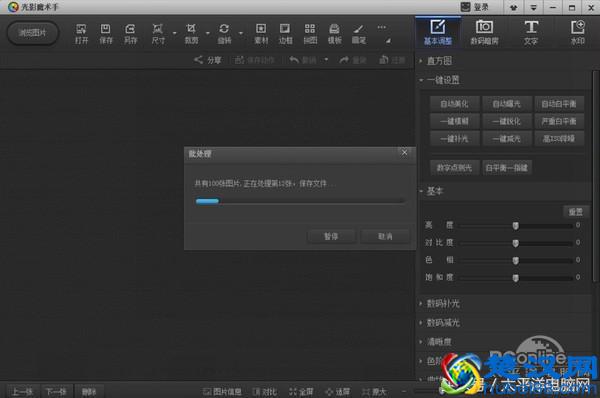Open the title bar dropdown menu icon

pos(533,7)
